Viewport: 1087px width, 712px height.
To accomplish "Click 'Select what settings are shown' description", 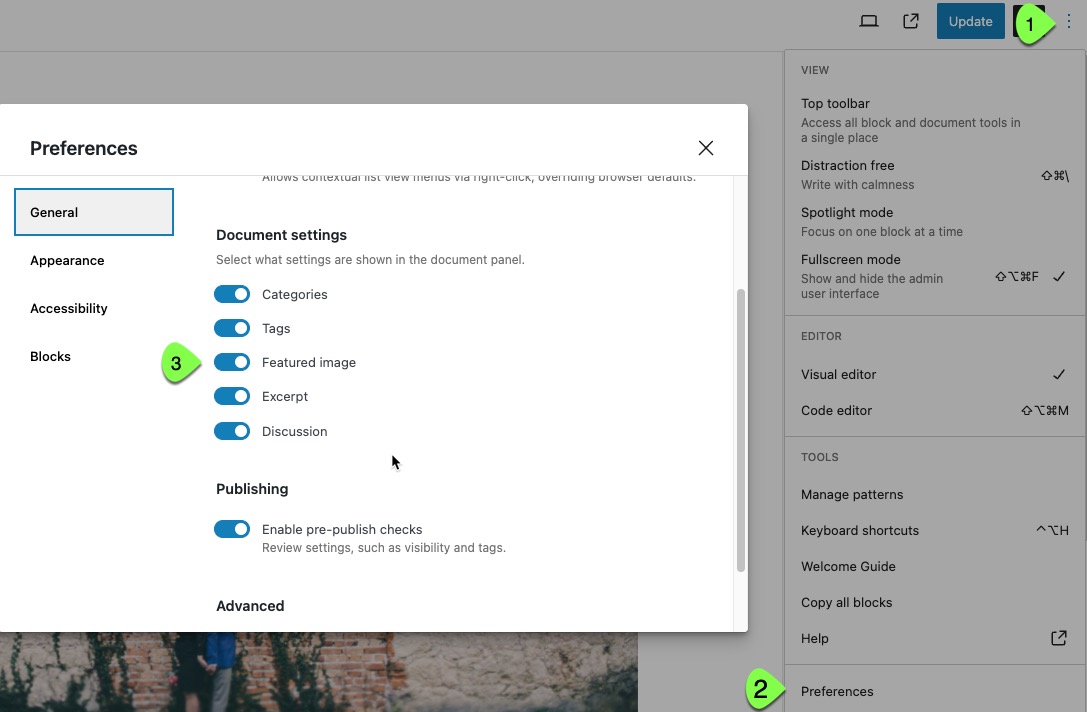I will click(x=370, y=259).
